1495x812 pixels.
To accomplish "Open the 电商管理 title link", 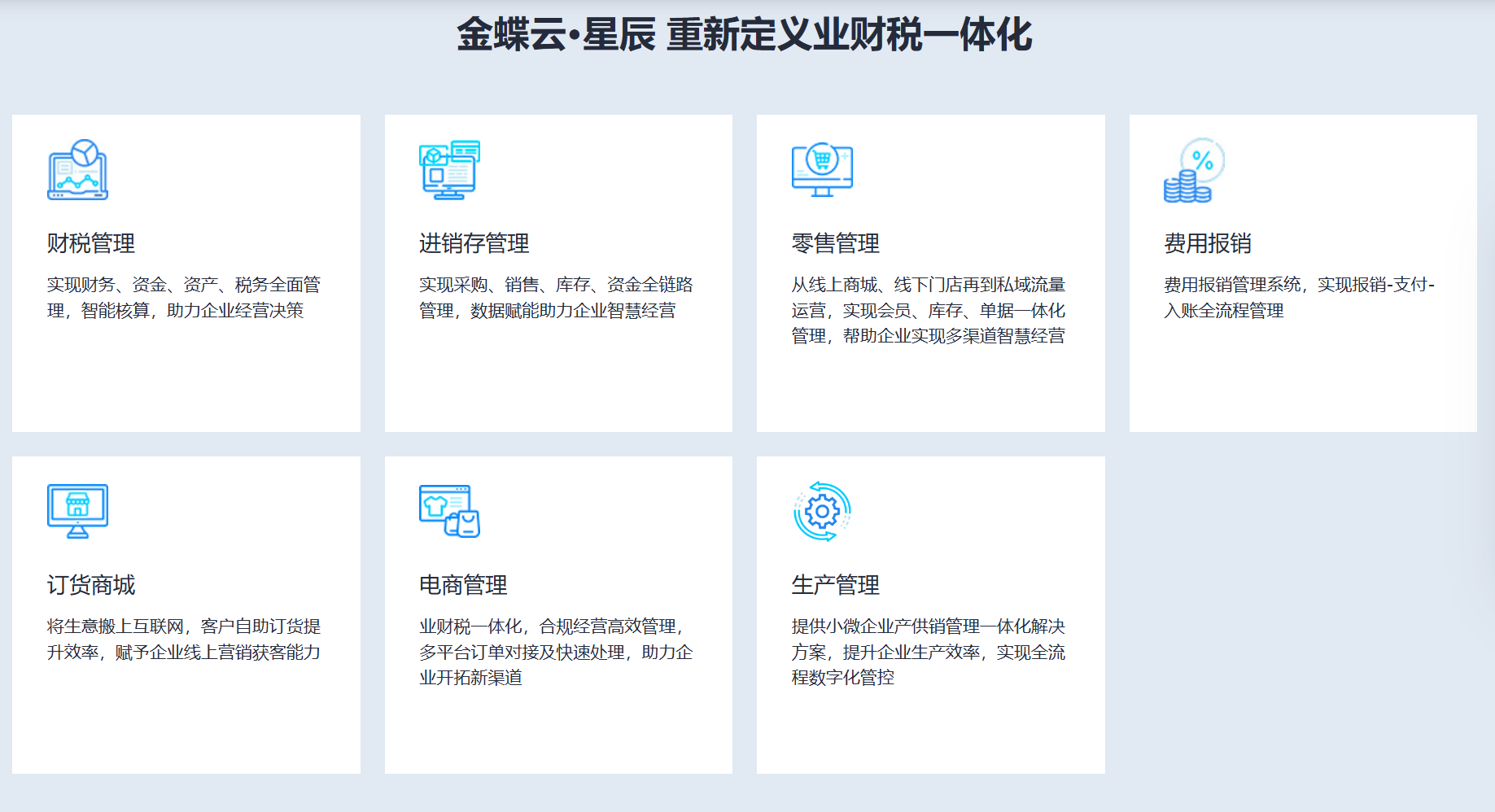I will (x=463, y=585).
